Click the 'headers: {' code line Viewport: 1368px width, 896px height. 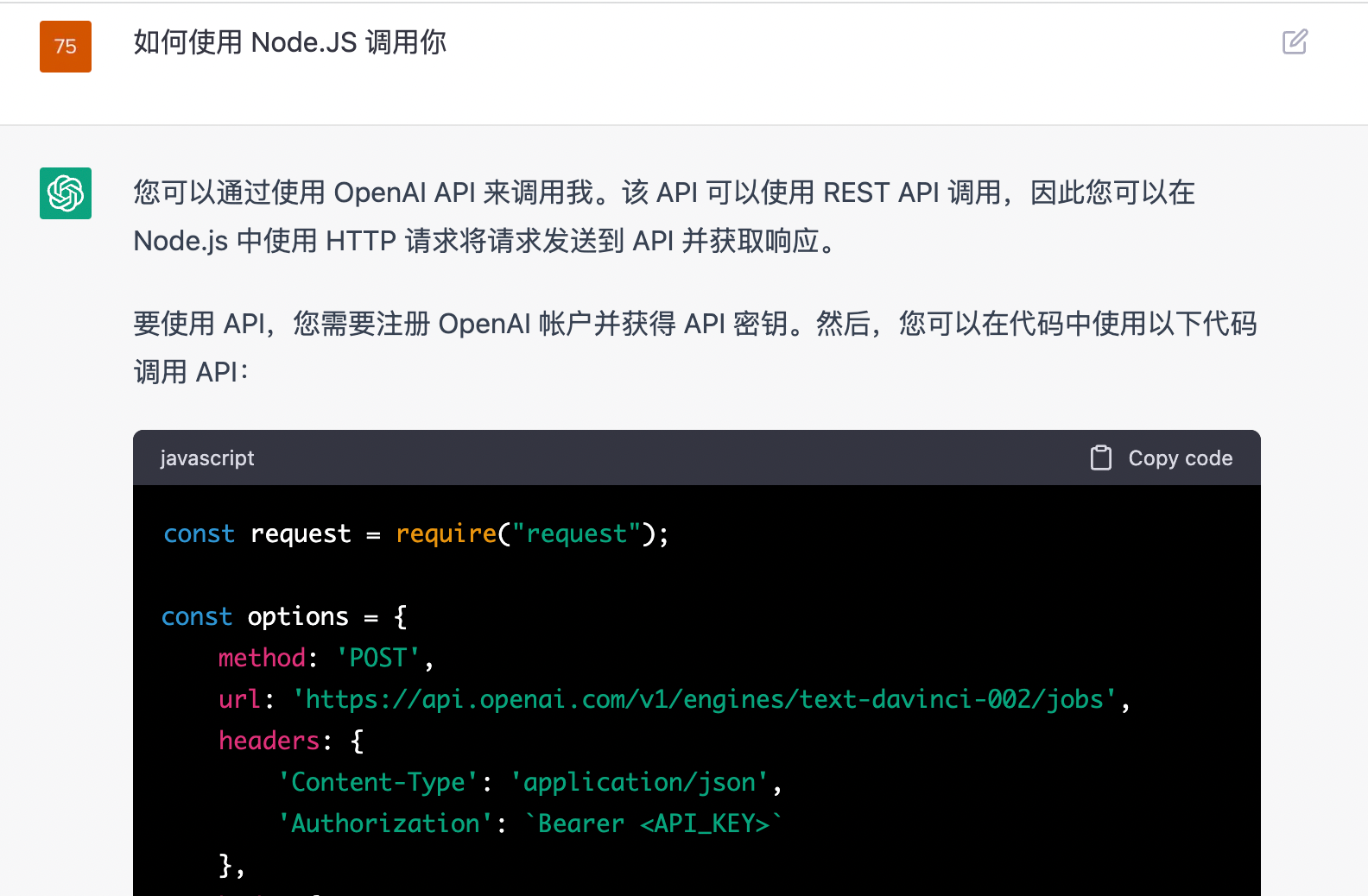point(291,741)
